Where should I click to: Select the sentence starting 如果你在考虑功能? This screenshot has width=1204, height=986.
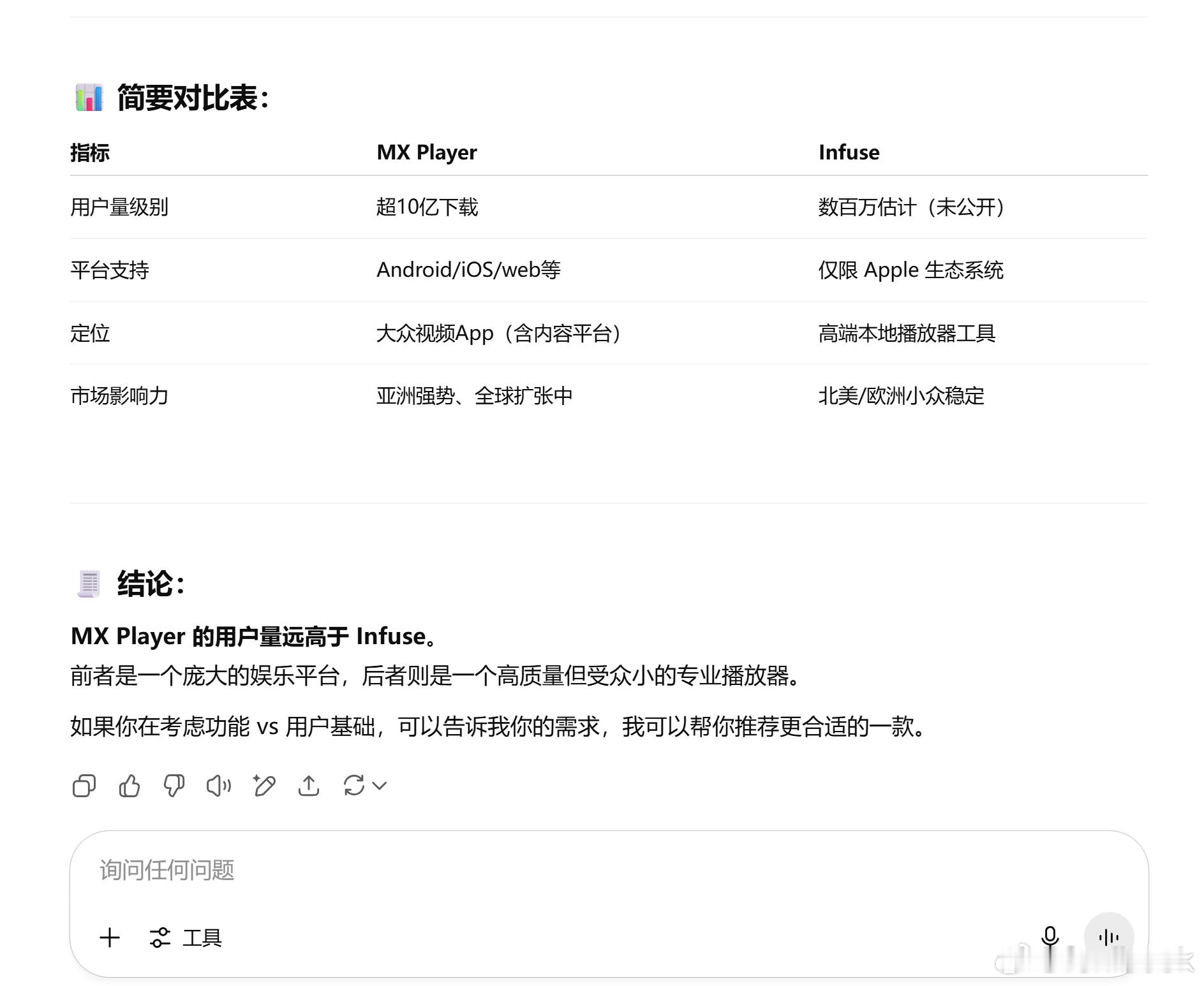(x=499, y=726)
